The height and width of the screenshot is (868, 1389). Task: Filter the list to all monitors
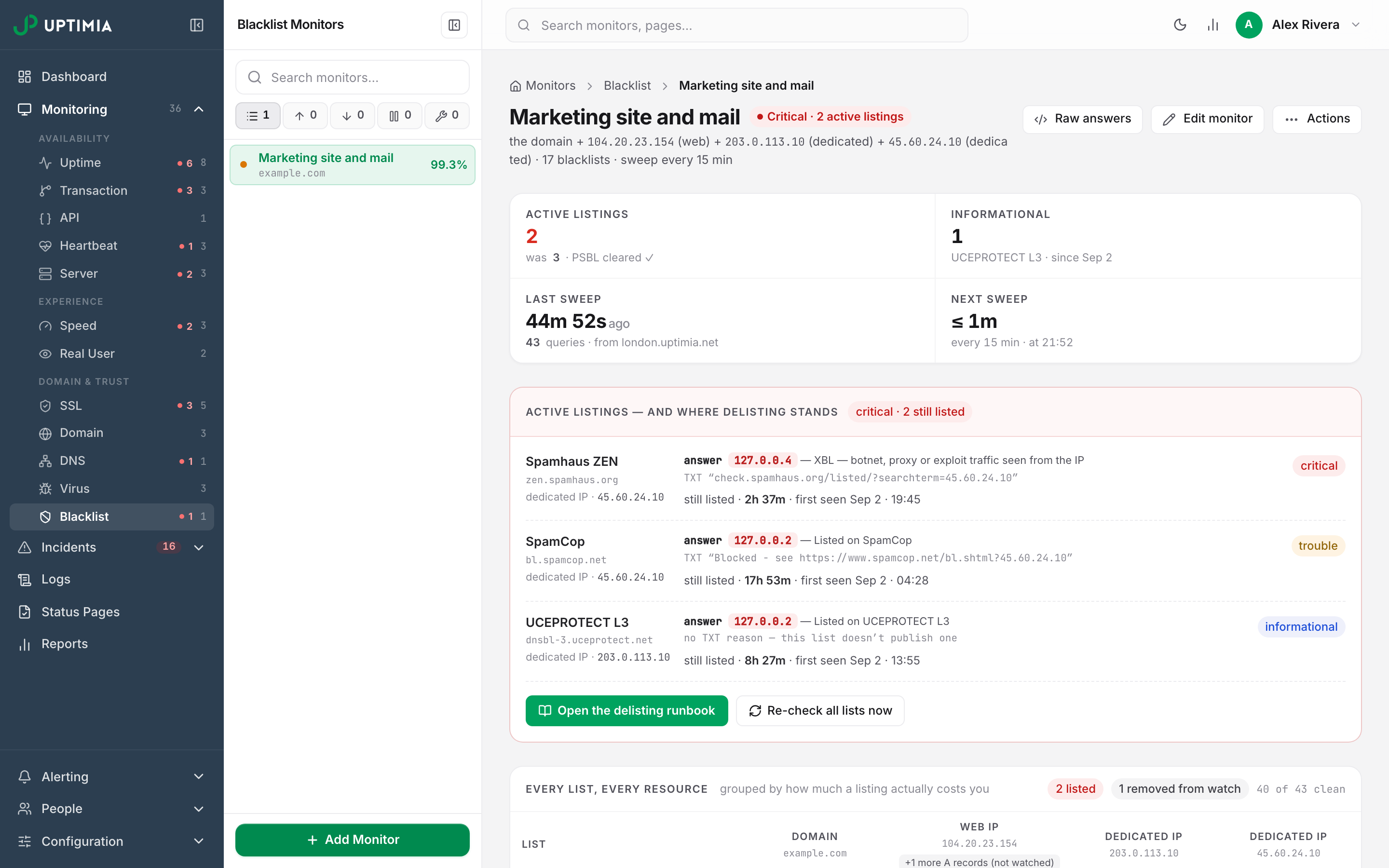click(258, 115)
